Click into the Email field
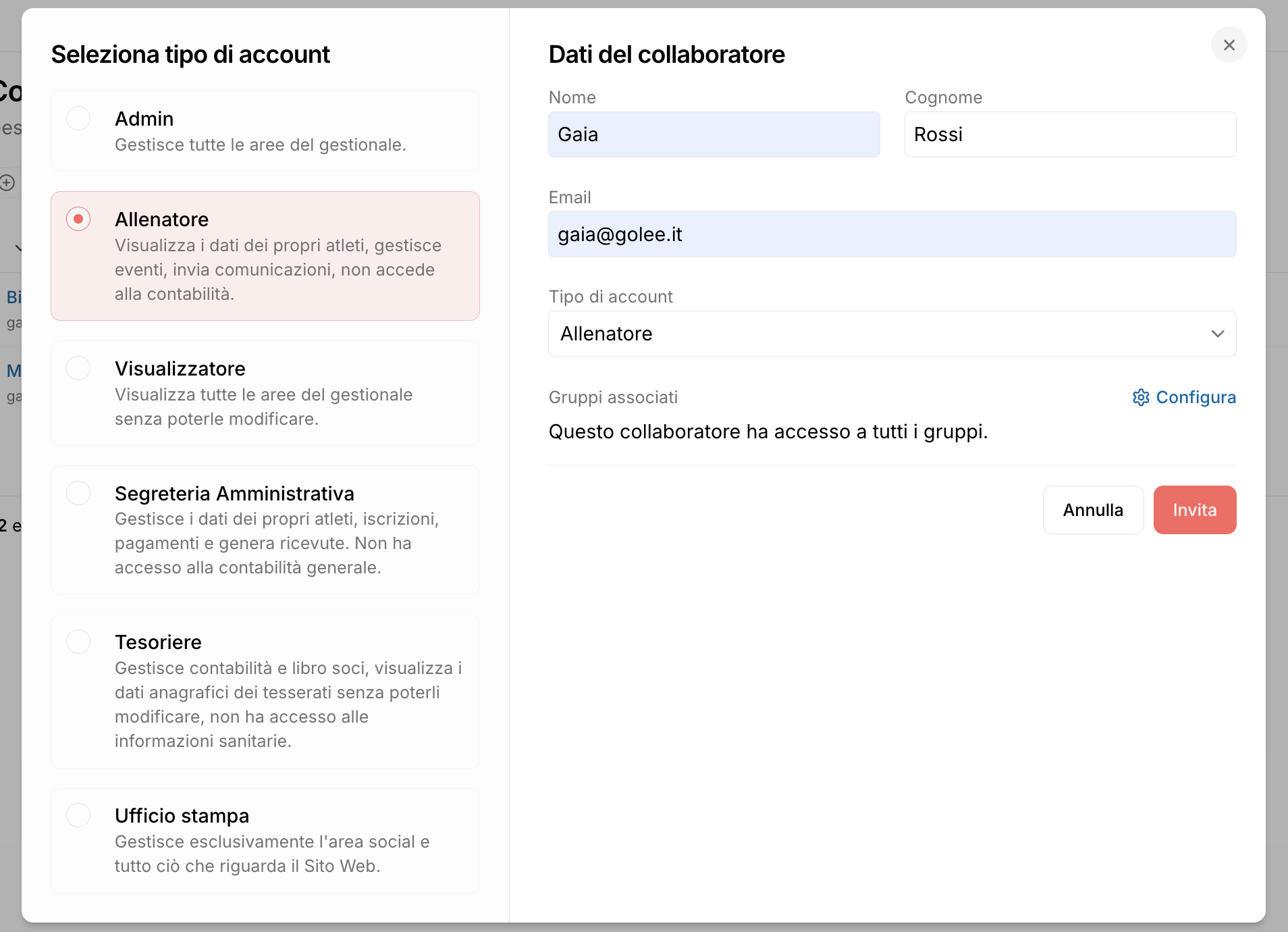 click(891, 234)
